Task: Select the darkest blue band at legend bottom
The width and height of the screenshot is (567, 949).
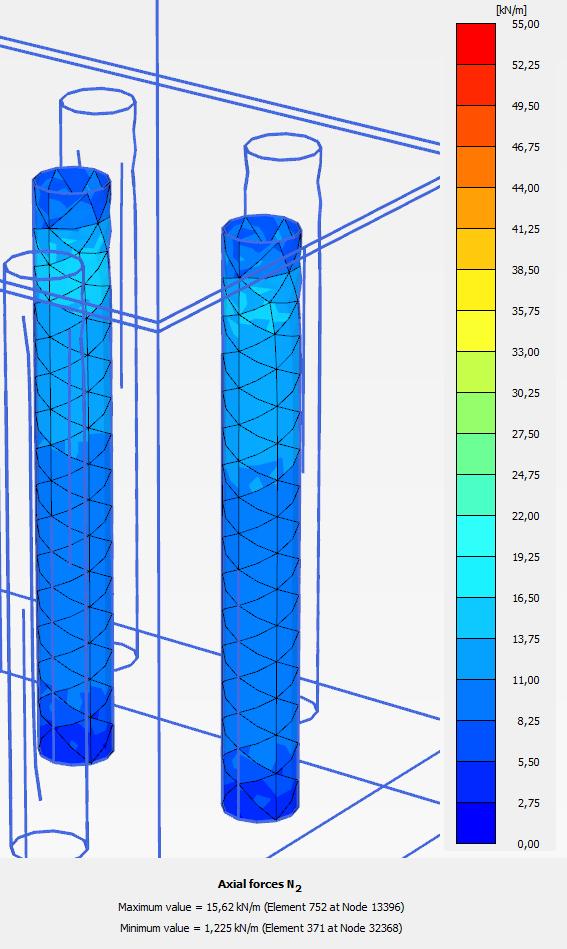Action: click(476, 823)
